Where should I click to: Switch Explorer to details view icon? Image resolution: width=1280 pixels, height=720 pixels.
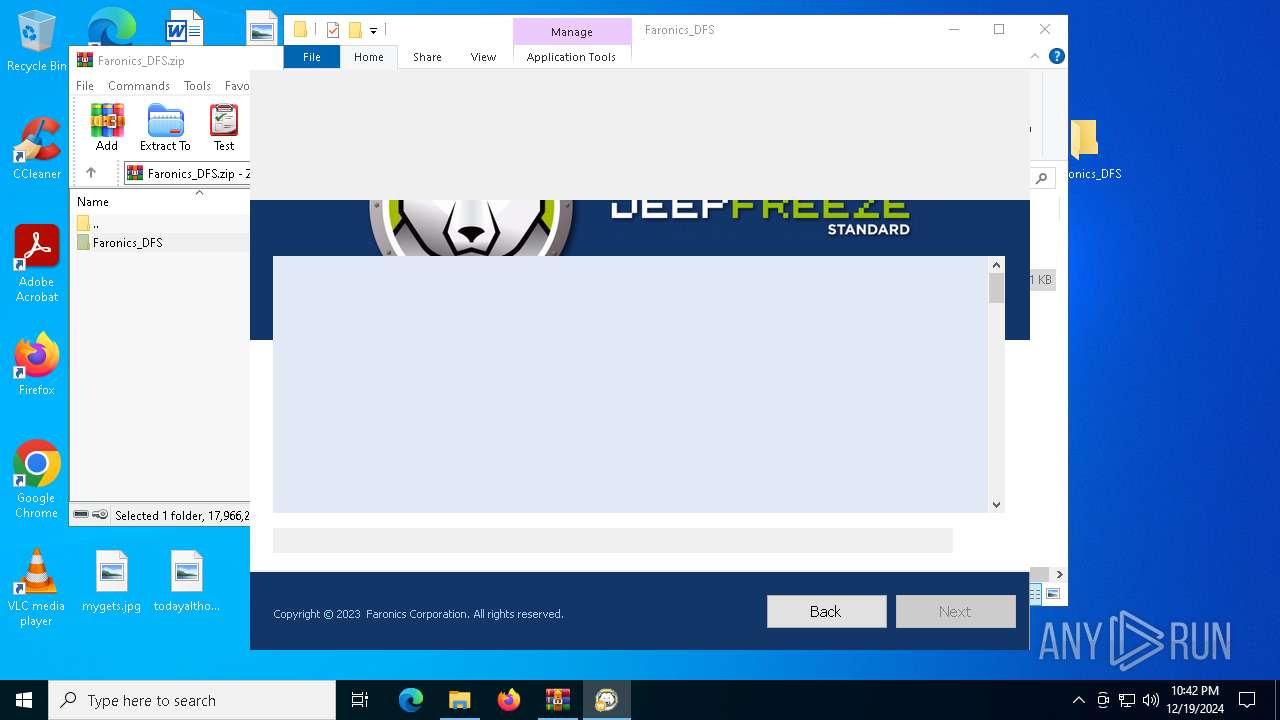point(1036,594)
